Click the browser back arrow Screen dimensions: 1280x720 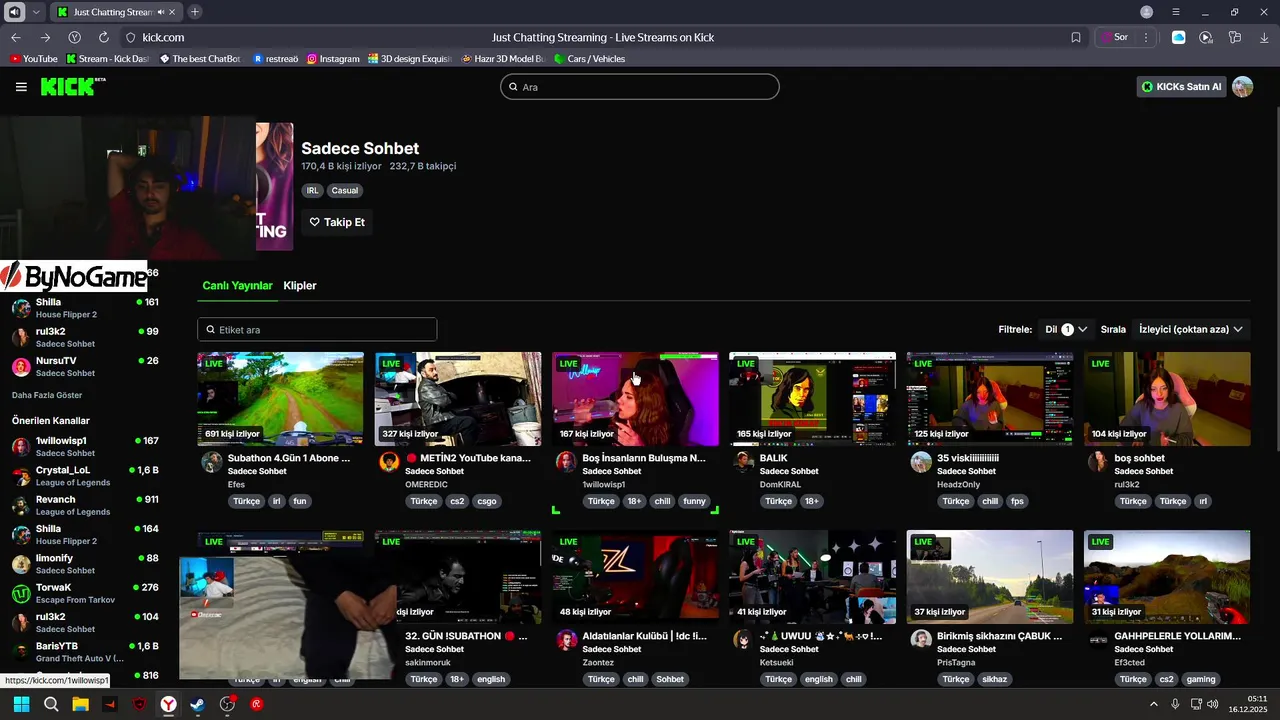16,37
